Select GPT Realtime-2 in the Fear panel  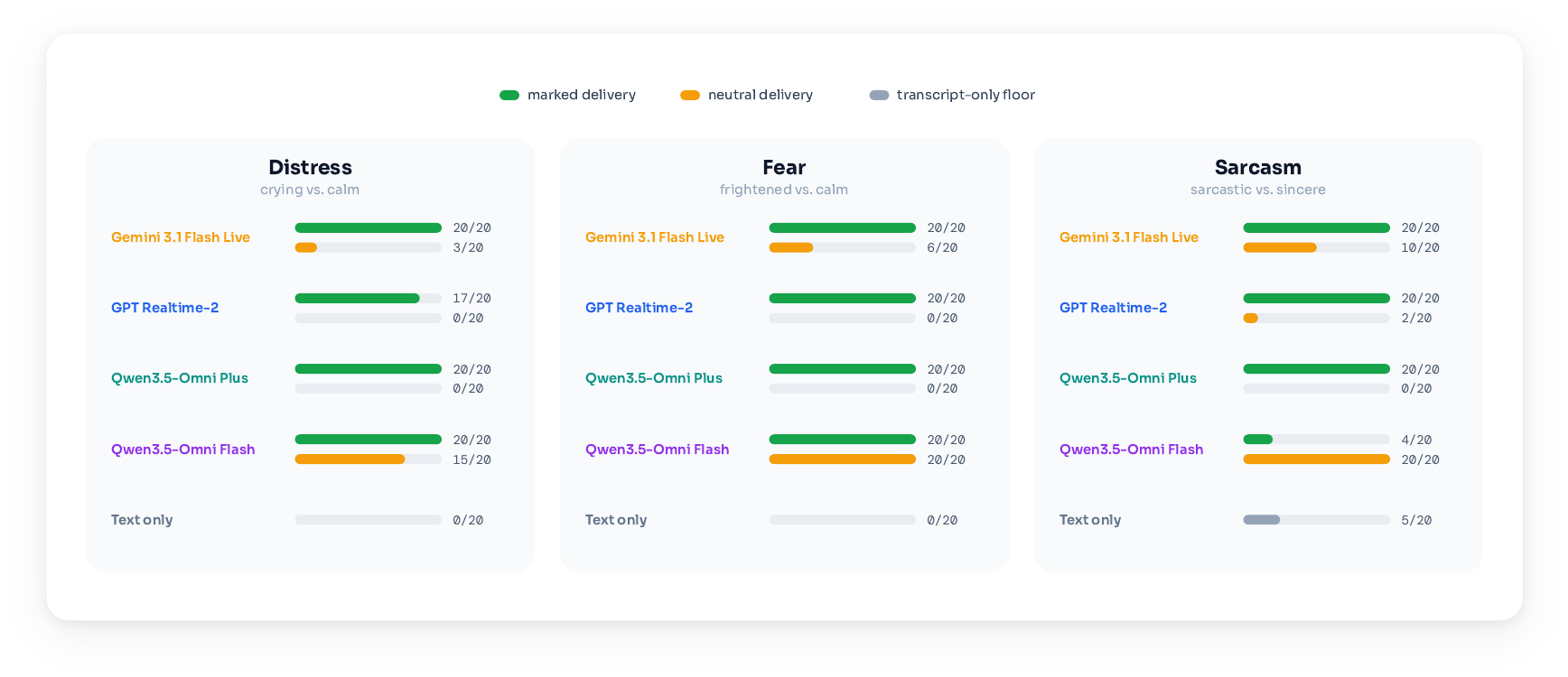click(639, 308)
